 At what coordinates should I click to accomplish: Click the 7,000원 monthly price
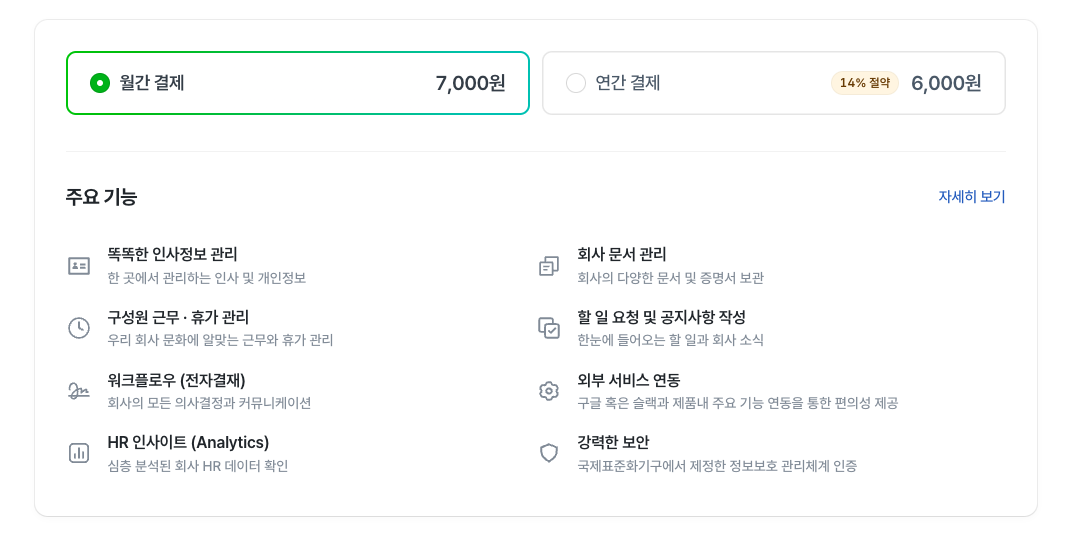coord(470,83)
